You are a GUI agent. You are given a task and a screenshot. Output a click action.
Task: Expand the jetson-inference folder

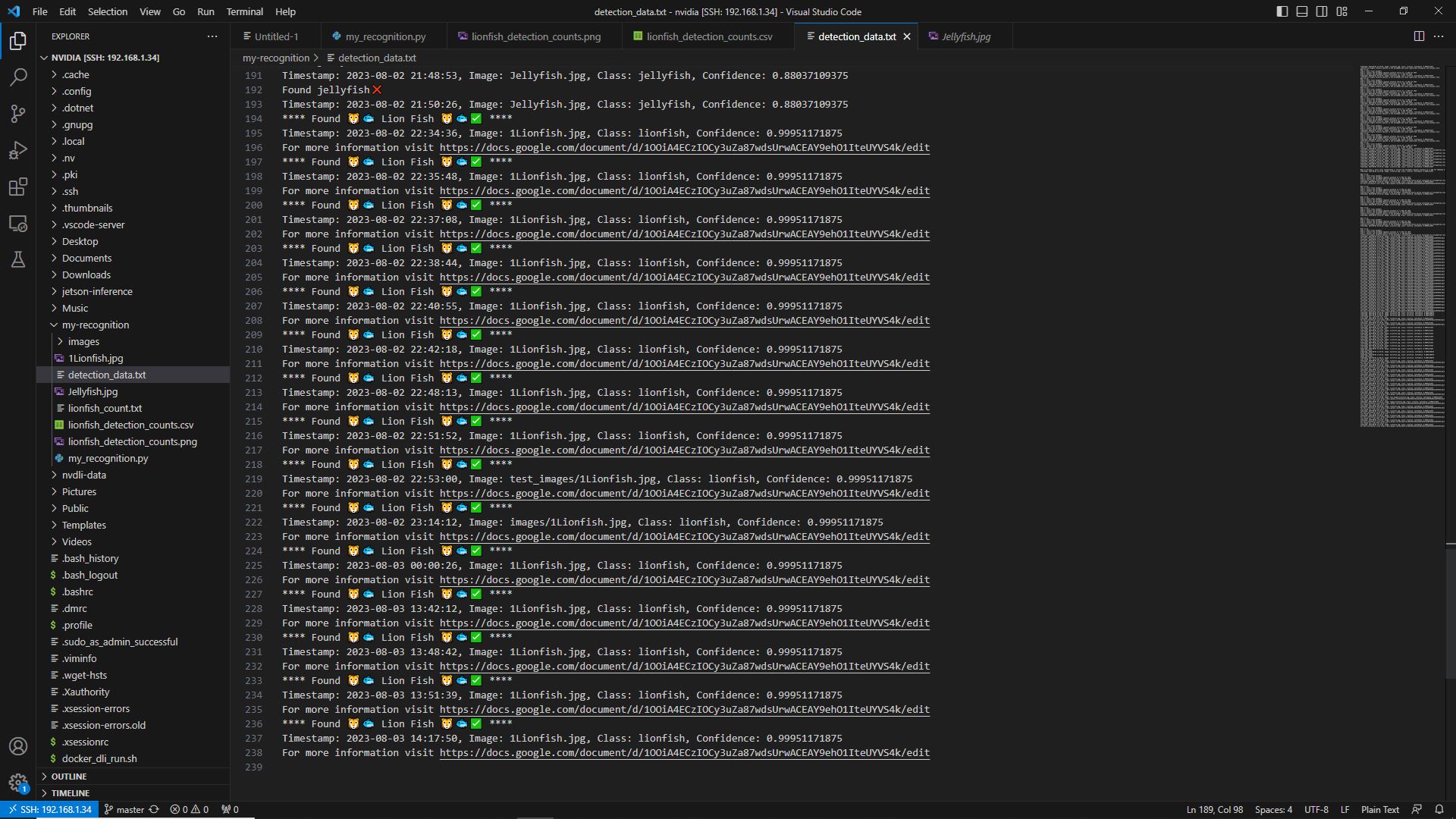tap(133, 291)
